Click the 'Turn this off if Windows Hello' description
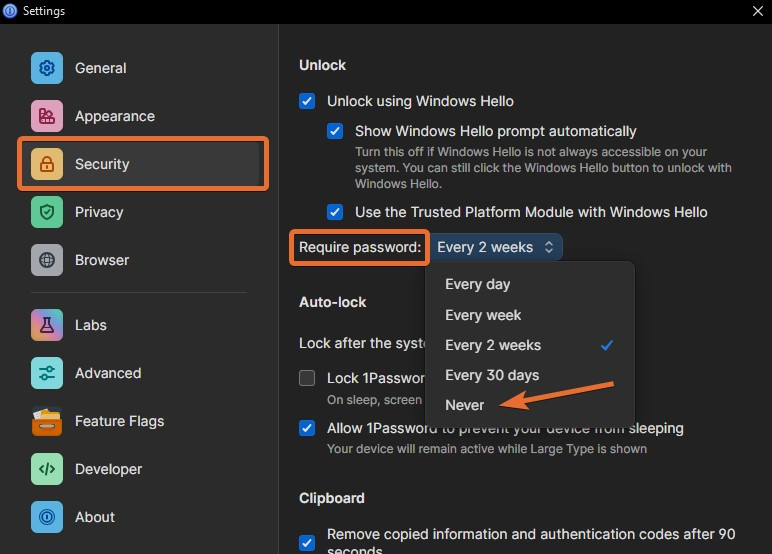The width and height of the screenshot is (772, 554). click(x=544, y=167)
